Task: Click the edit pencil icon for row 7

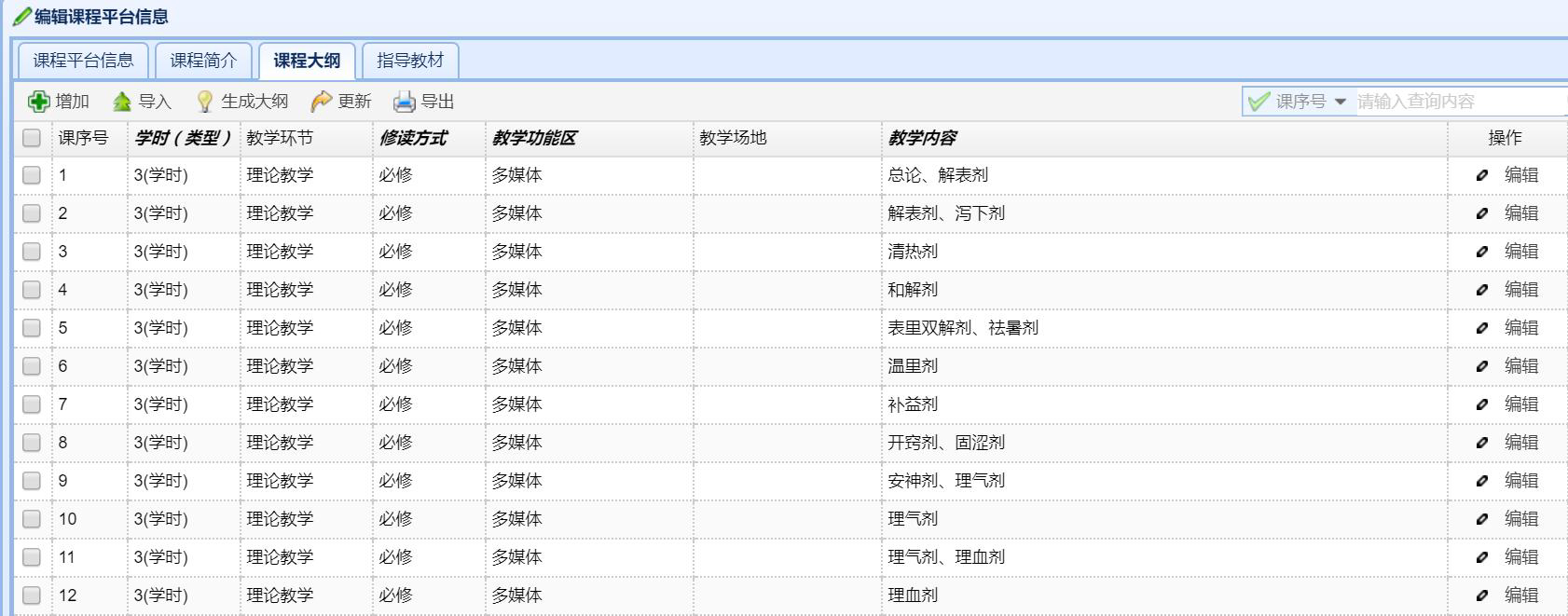Action: coord(1482,404)
